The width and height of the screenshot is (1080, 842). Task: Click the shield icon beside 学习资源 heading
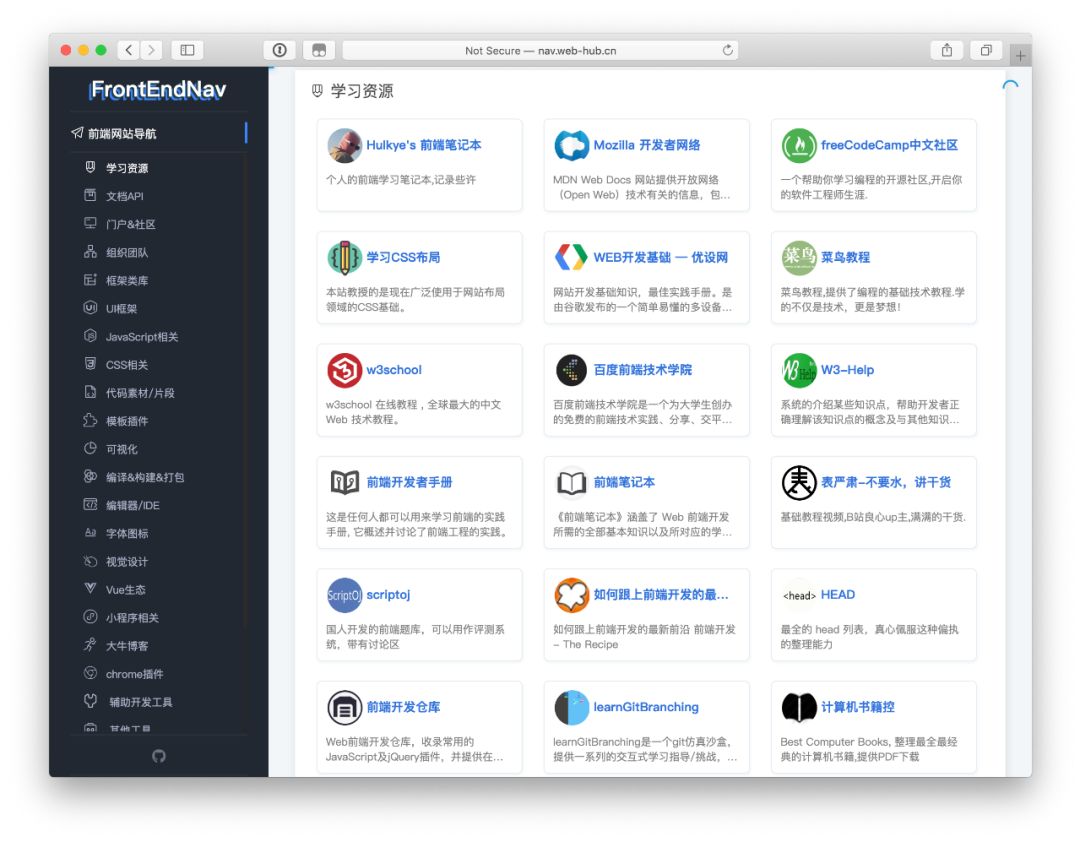(x=315, y=90)
